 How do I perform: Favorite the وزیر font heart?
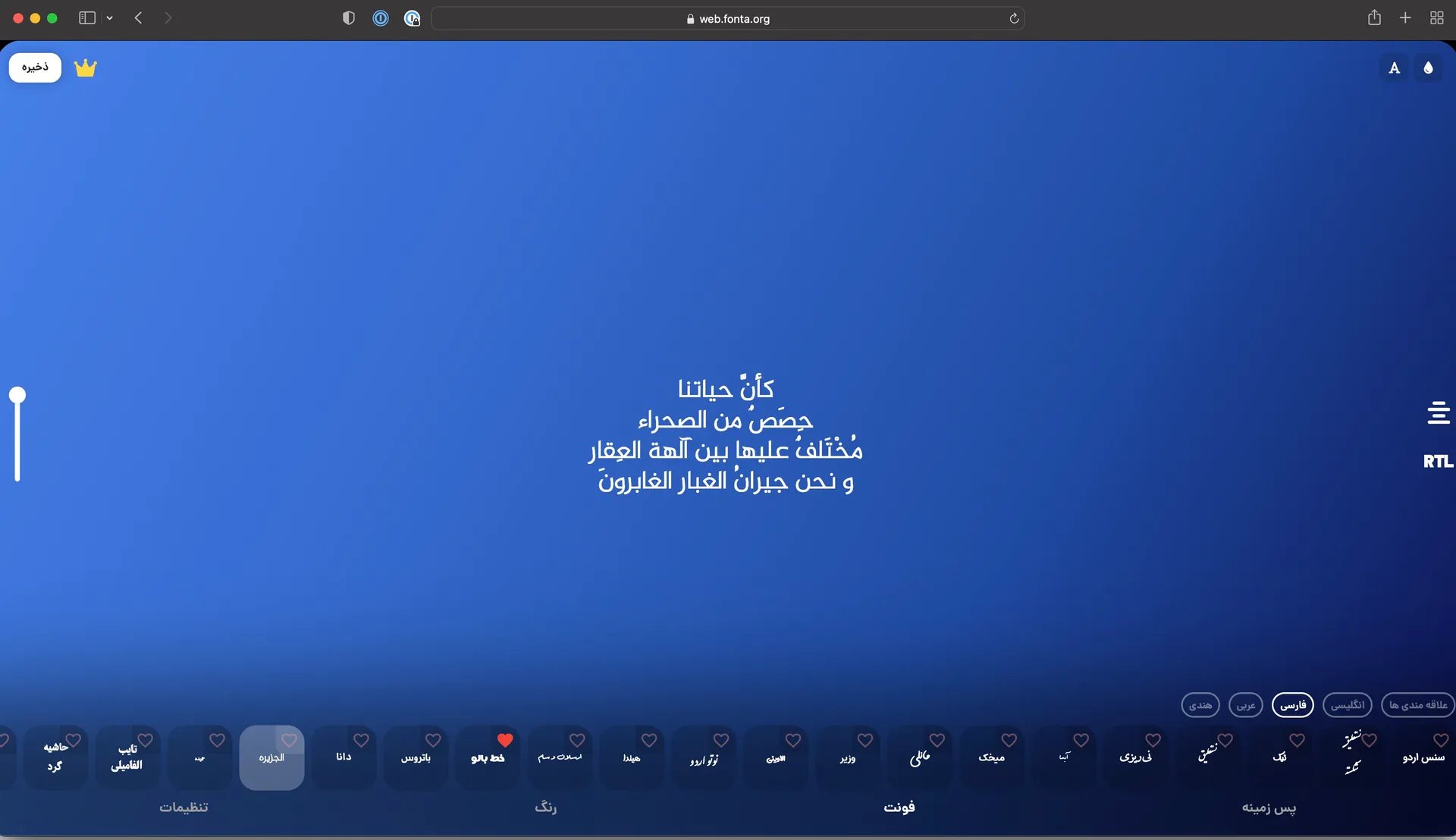tap(865, 740)
